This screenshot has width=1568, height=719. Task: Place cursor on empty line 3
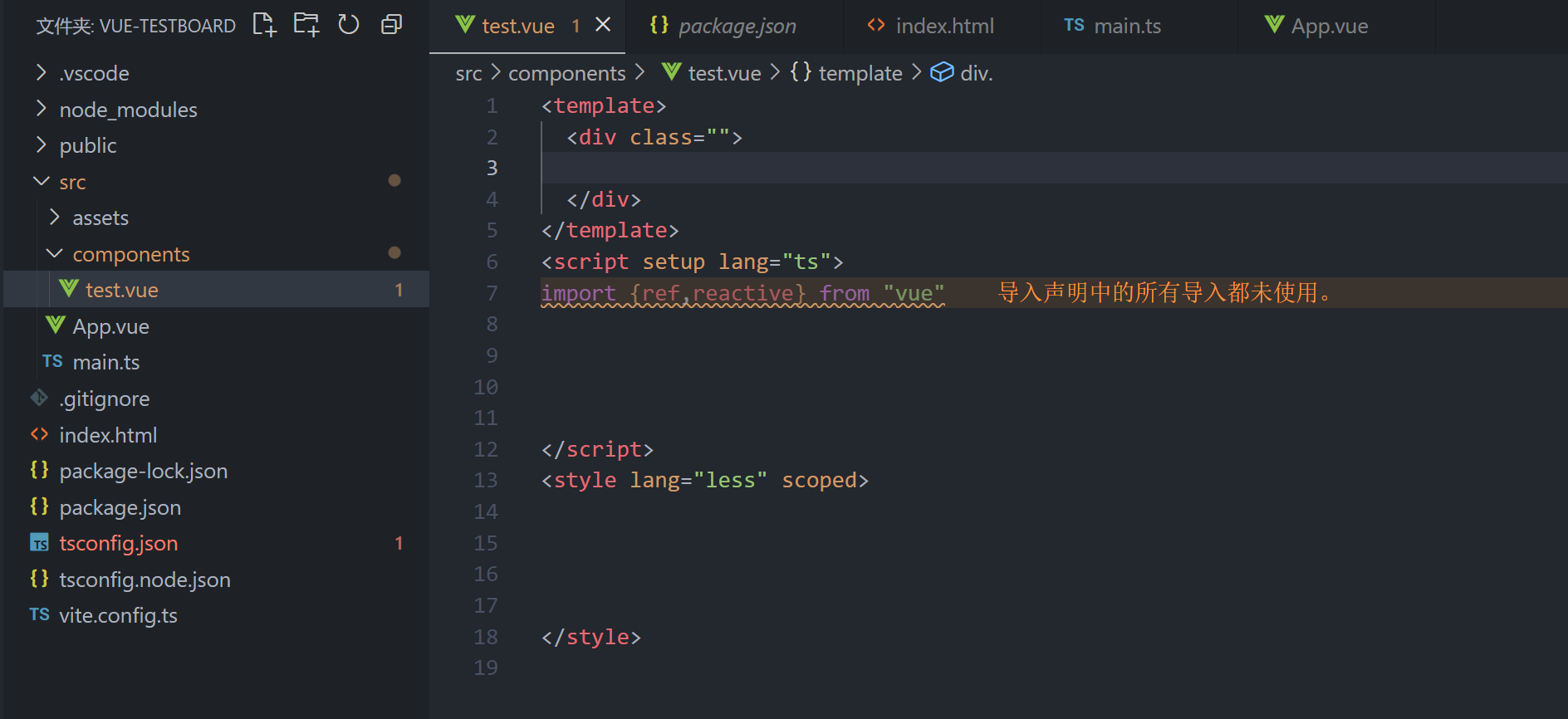(x=1053, y=168)
